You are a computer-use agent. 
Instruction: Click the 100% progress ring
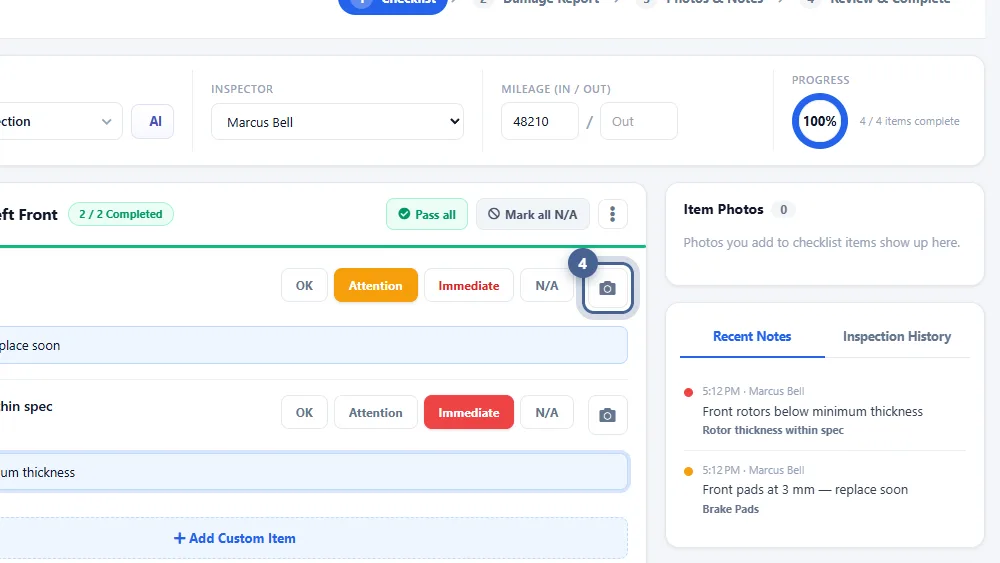(x=820, y=121)
